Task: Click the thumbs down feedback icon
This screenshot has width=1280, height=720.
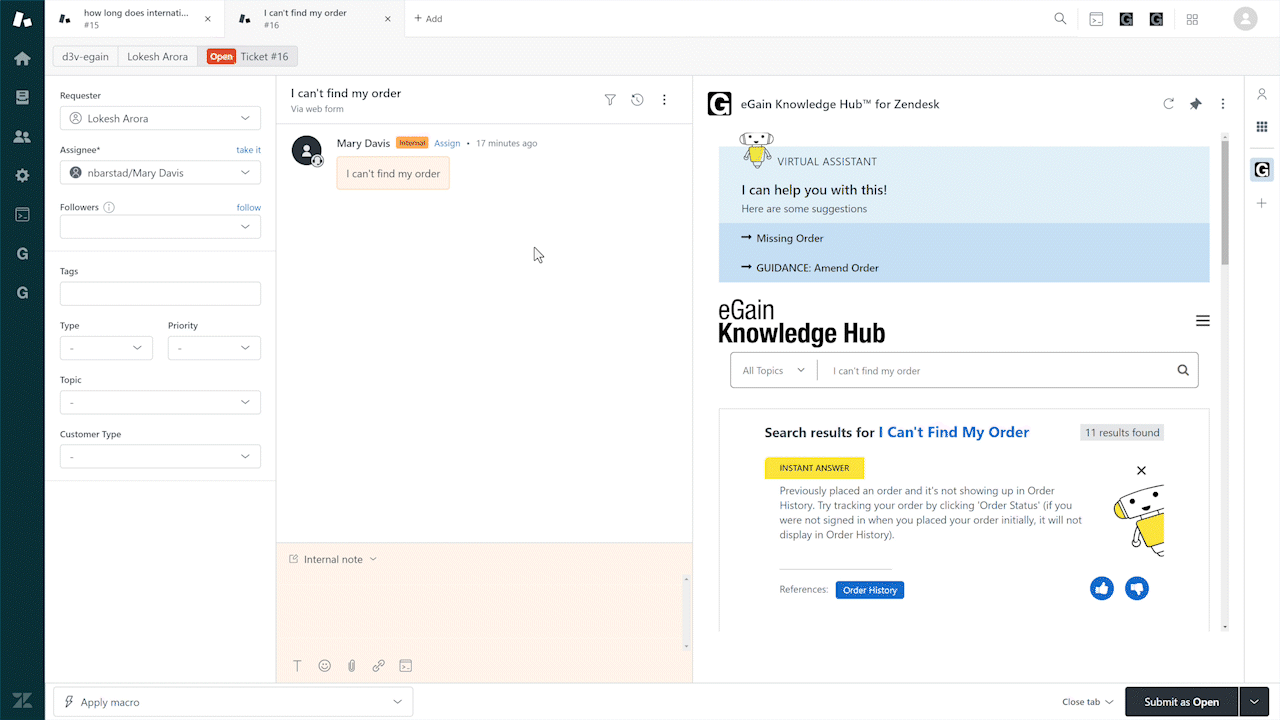Action: pos(1136,589)
